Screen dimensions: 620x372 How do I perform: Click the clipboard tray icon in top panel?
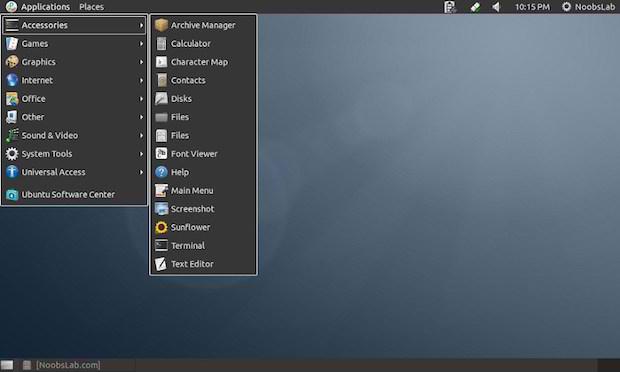[x=450, y=7]
